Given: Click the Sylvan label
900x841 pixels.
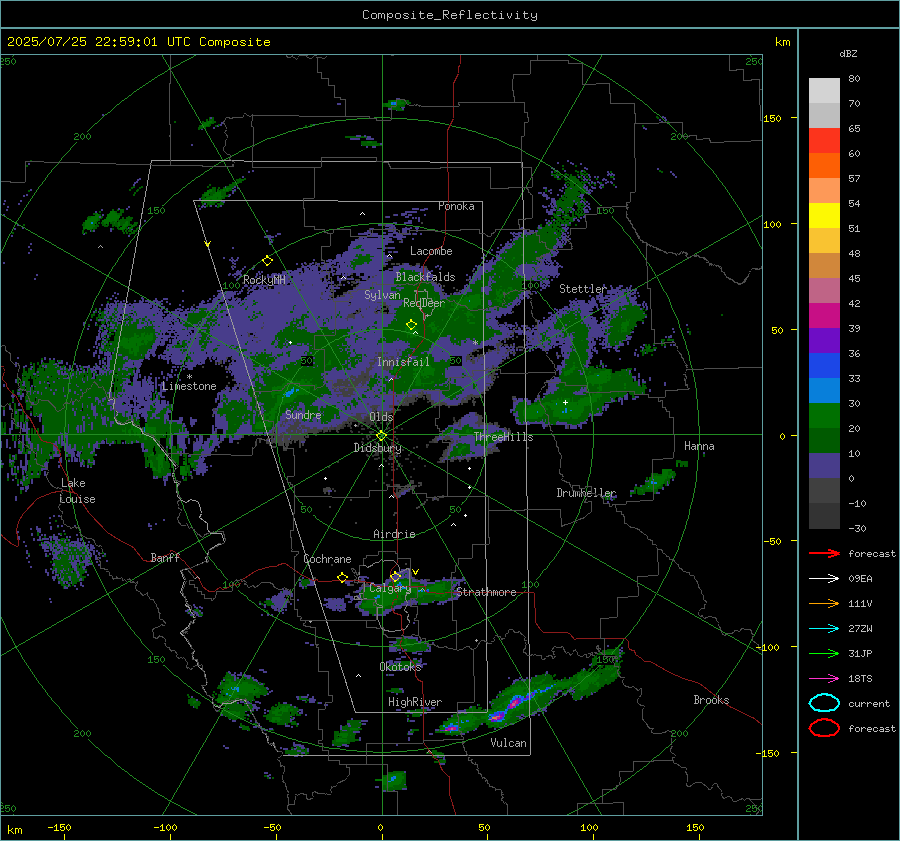Looking at the screenshot, I should [x=382, y=295].
